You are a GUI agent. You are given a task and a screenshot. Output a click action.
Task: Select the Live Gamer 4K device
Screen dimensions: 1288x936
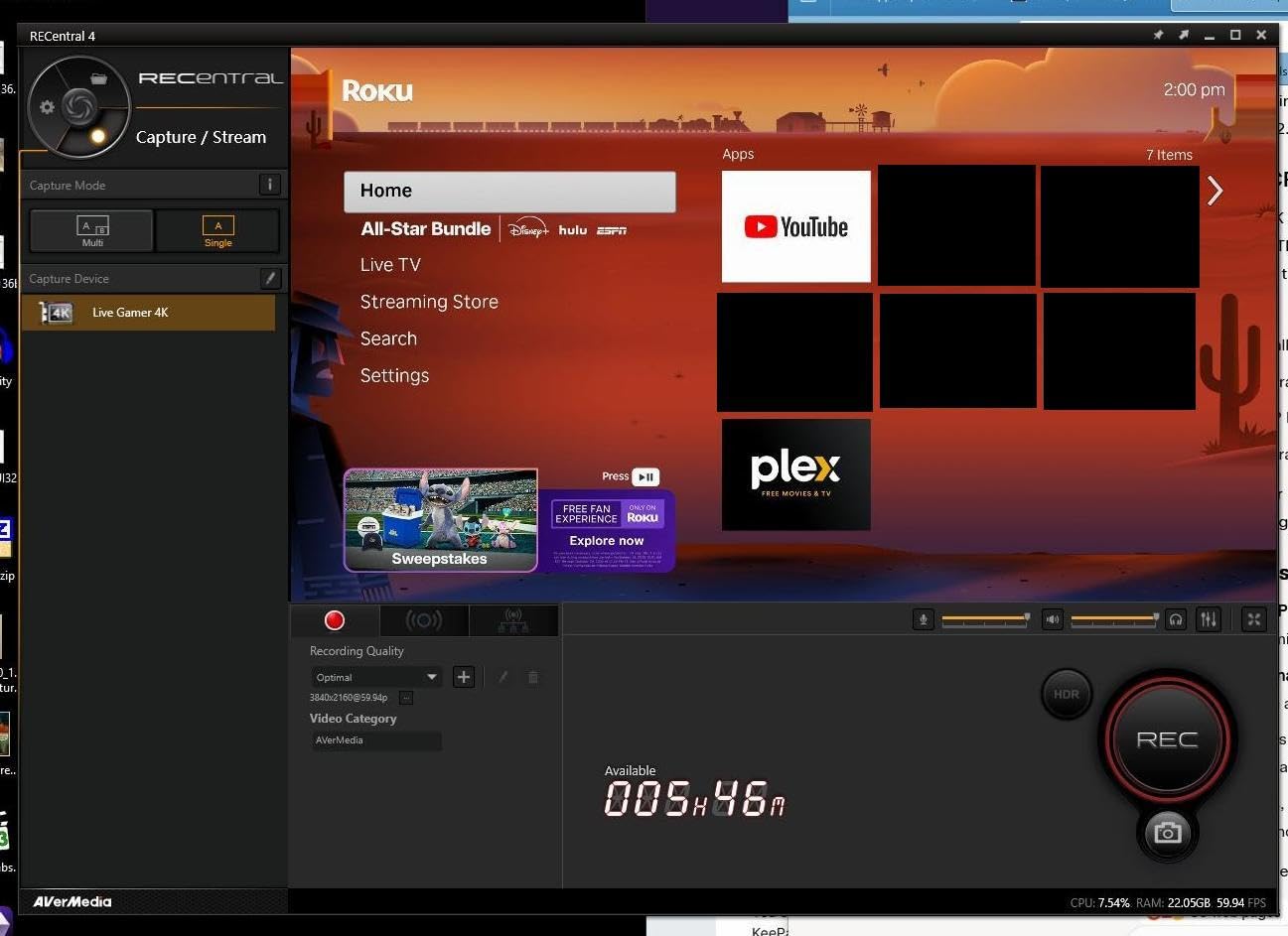[x=148, y=313]
